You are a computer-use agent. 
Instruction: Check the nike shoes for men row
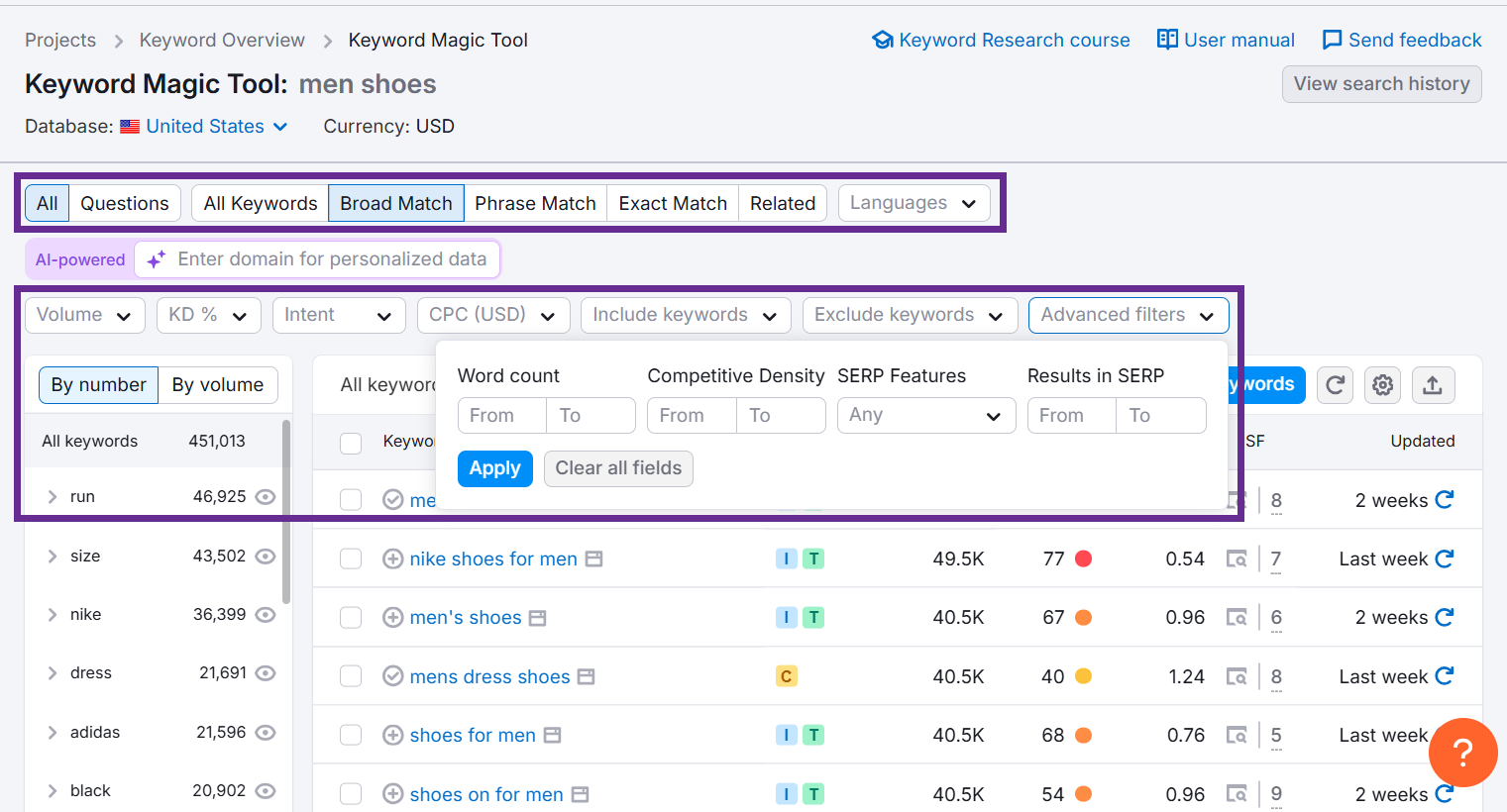(x=351, y=558)
